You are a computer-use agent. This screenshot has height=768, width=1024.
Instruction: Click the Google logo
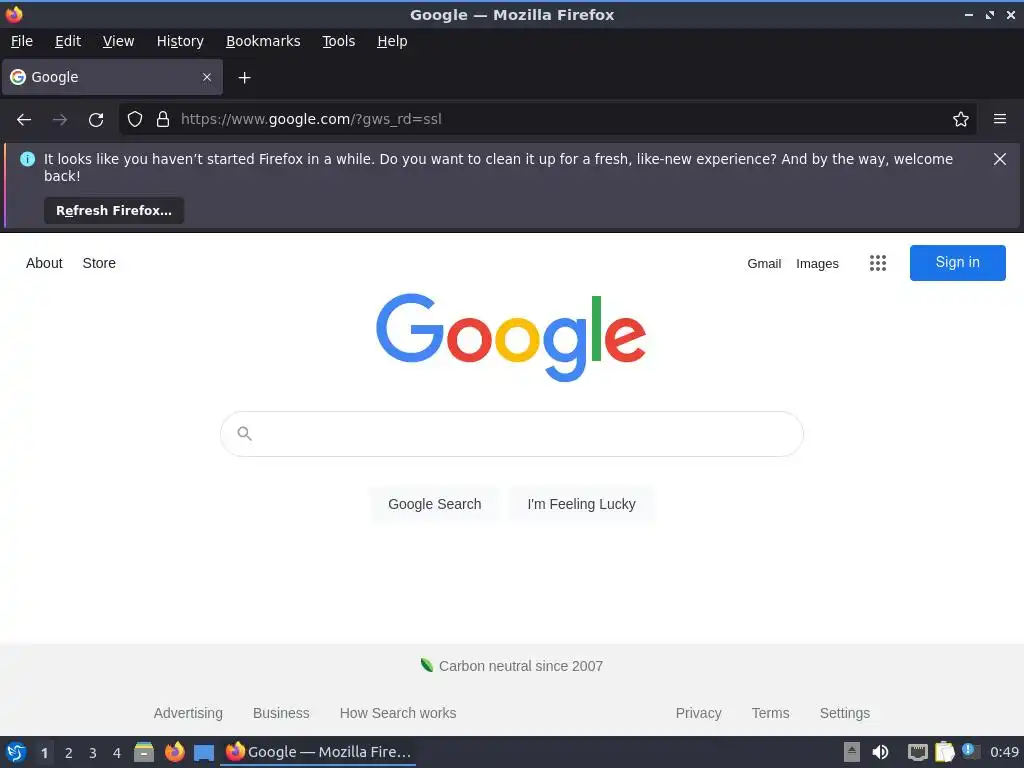tap(511, 337)
